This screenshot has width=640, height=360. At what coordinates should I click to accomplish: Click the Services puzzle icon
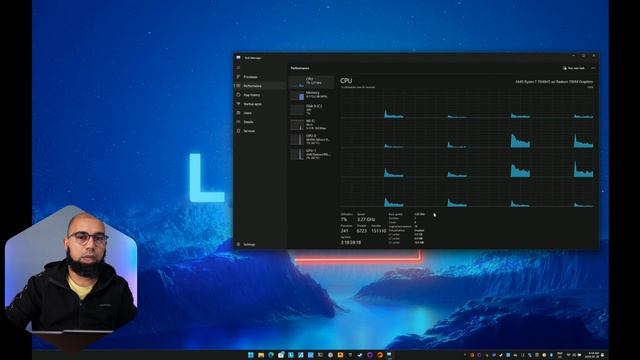coord(238,131)
